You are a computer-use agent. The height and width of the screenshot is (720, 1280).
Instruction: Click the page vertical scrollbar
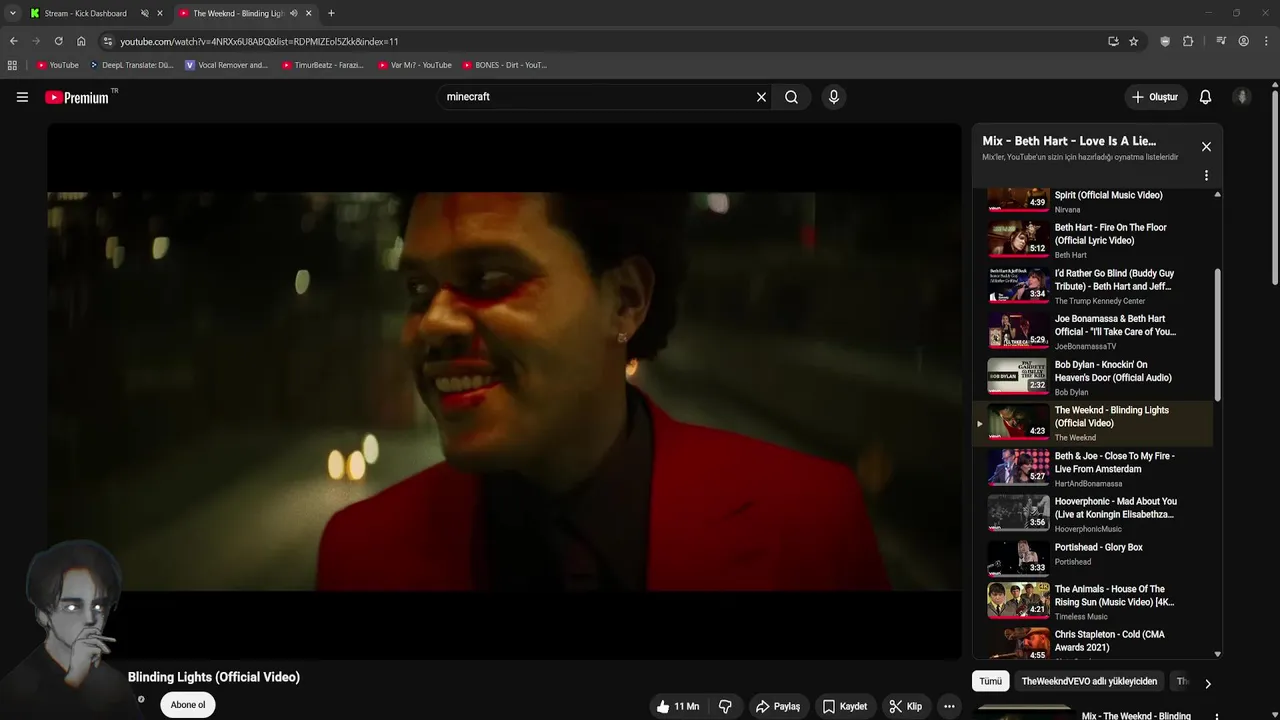tap(1275, 190)
